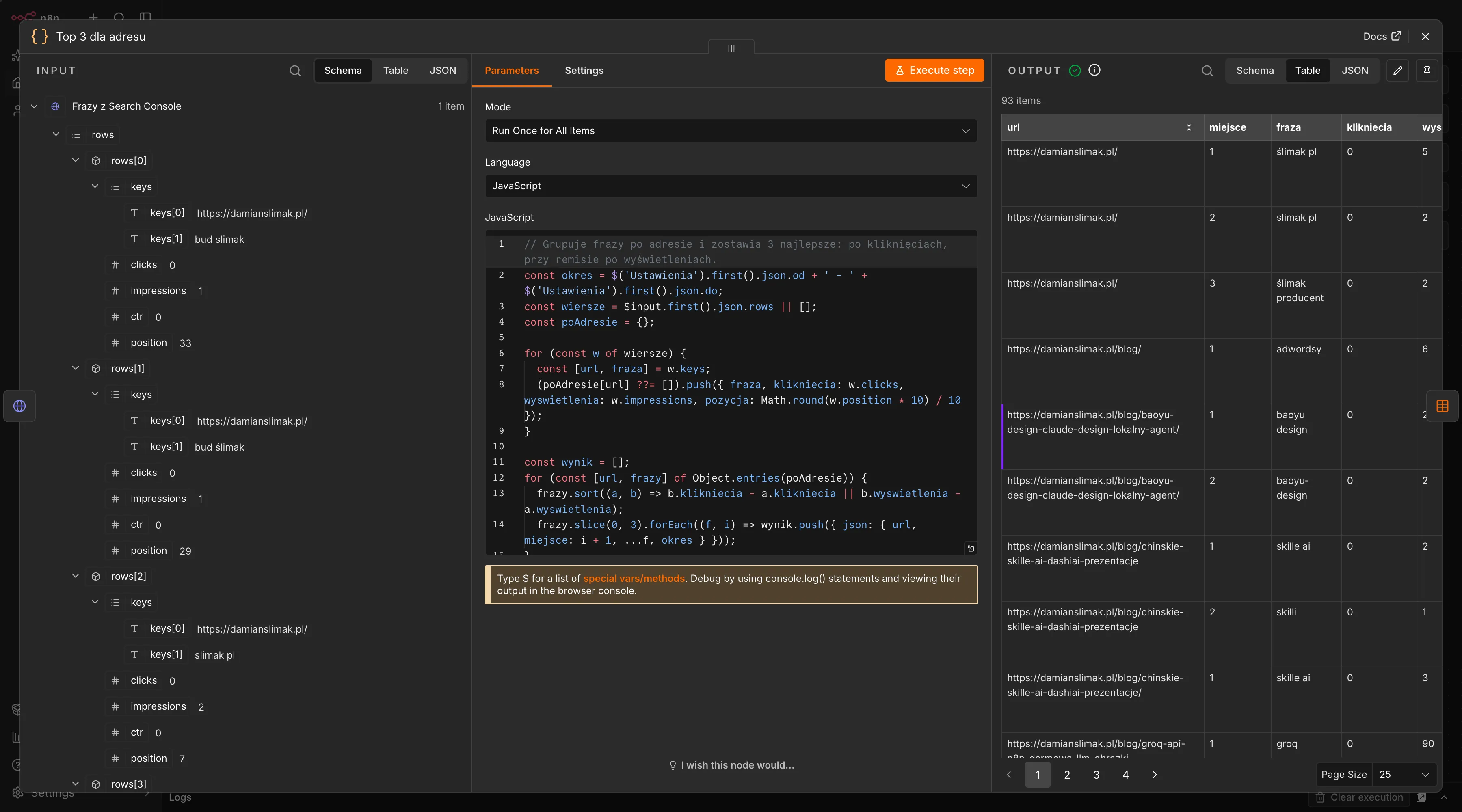
Task: Switch input view to Table
Action: [396, 70]
